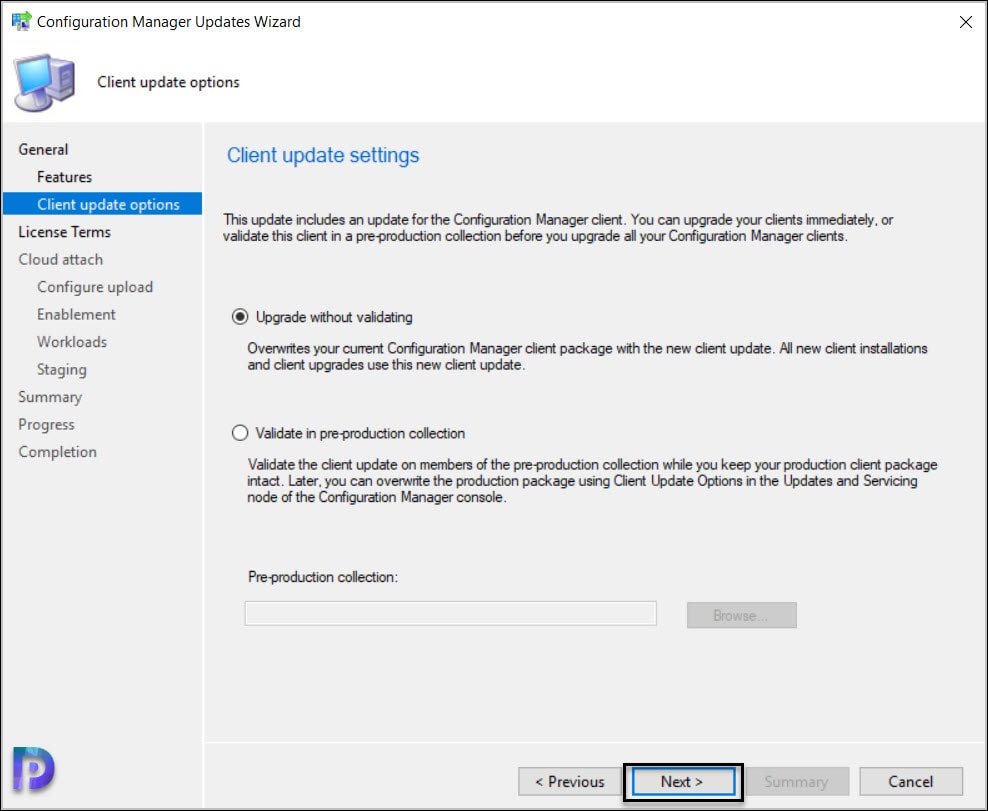Select Client update options in sidebar
This screenshot has height=811, width=988.
click(x=103, y=204)
